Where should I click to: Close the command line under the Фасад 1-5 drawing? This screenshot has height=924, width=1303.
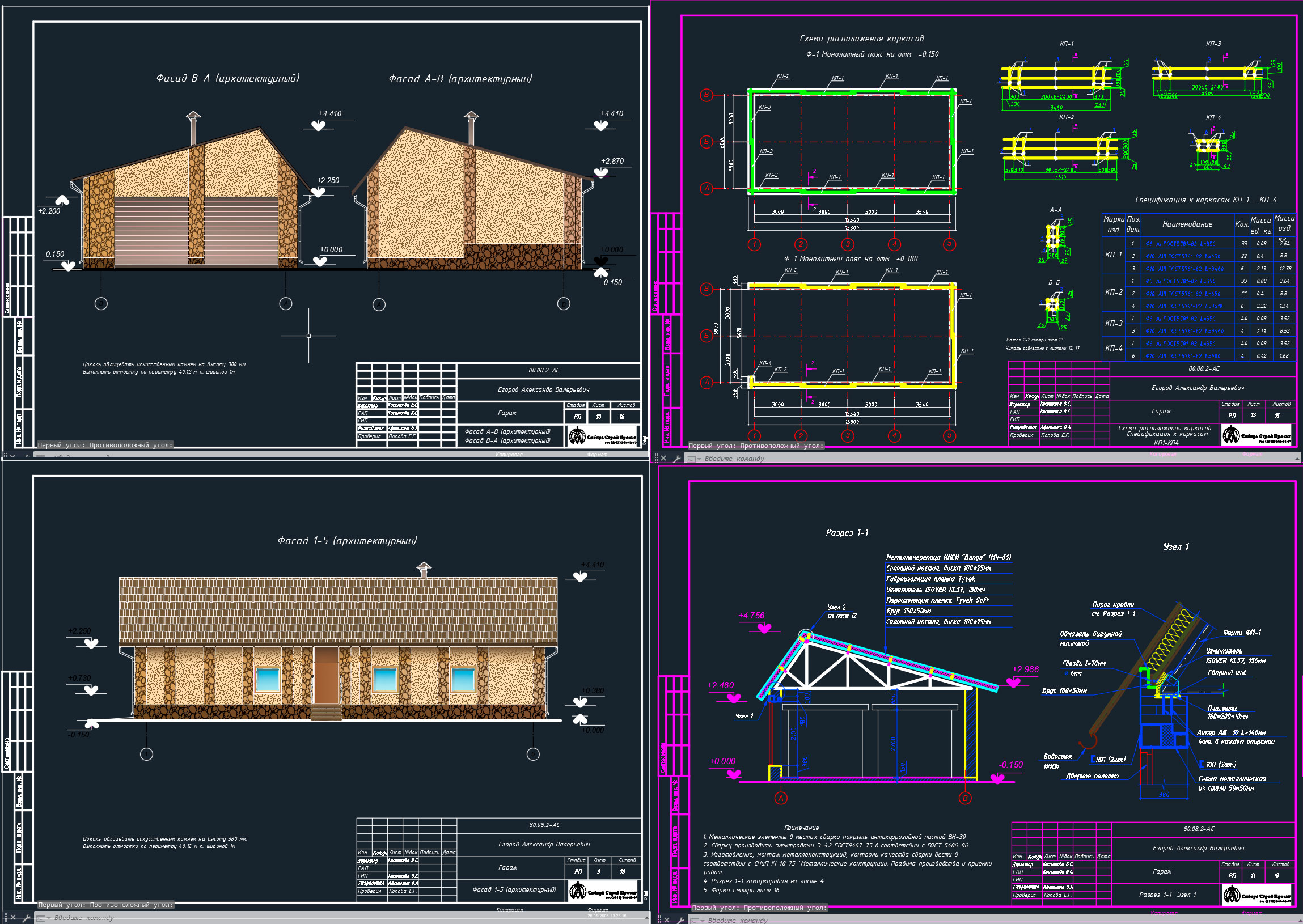[x=13, y=918]
